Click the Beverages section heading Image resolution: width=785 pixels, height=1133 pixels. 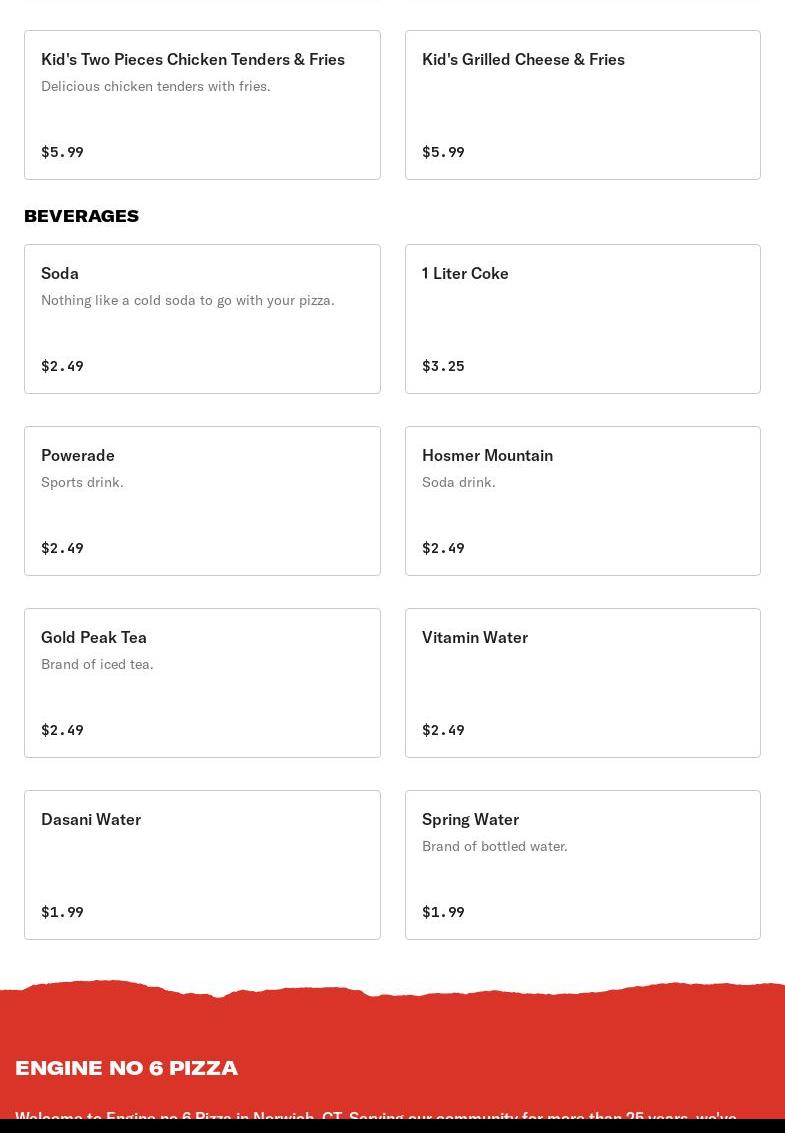(x=81, y=216)
